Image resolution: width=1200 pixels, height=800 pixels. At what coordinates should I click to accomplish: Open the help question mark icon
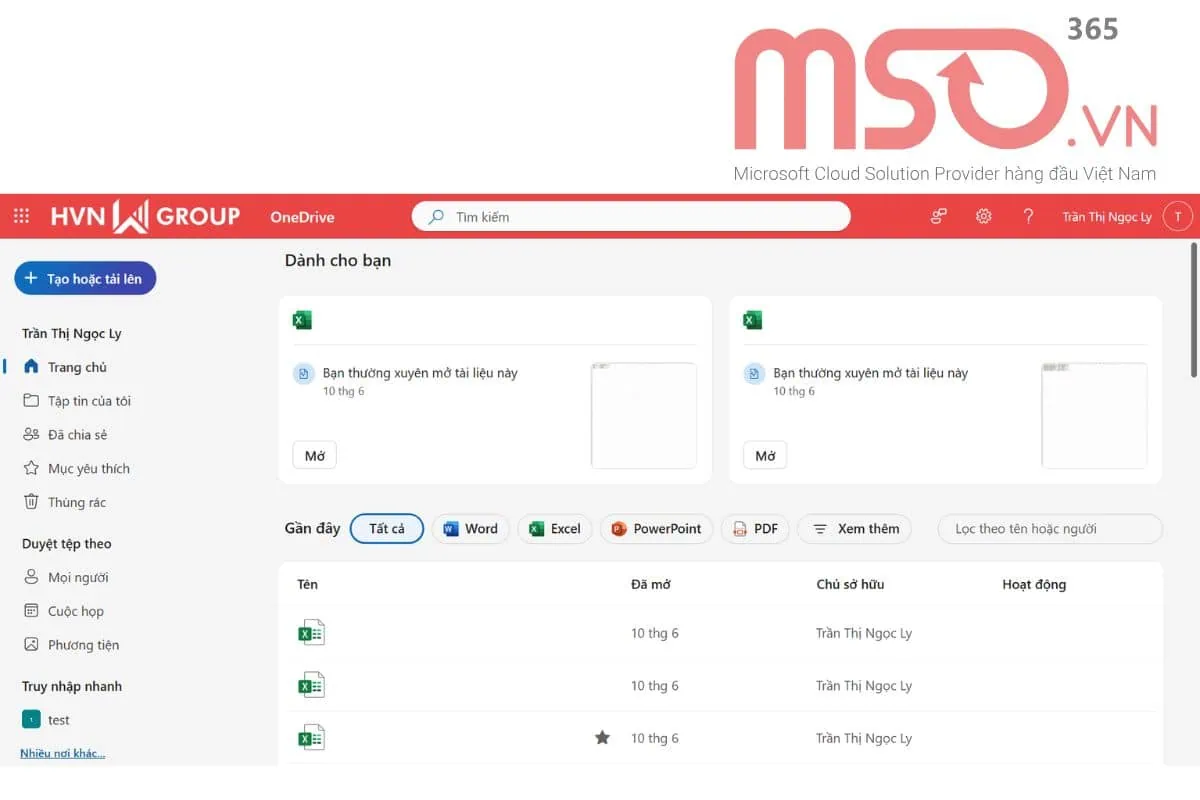point(1028,216)
